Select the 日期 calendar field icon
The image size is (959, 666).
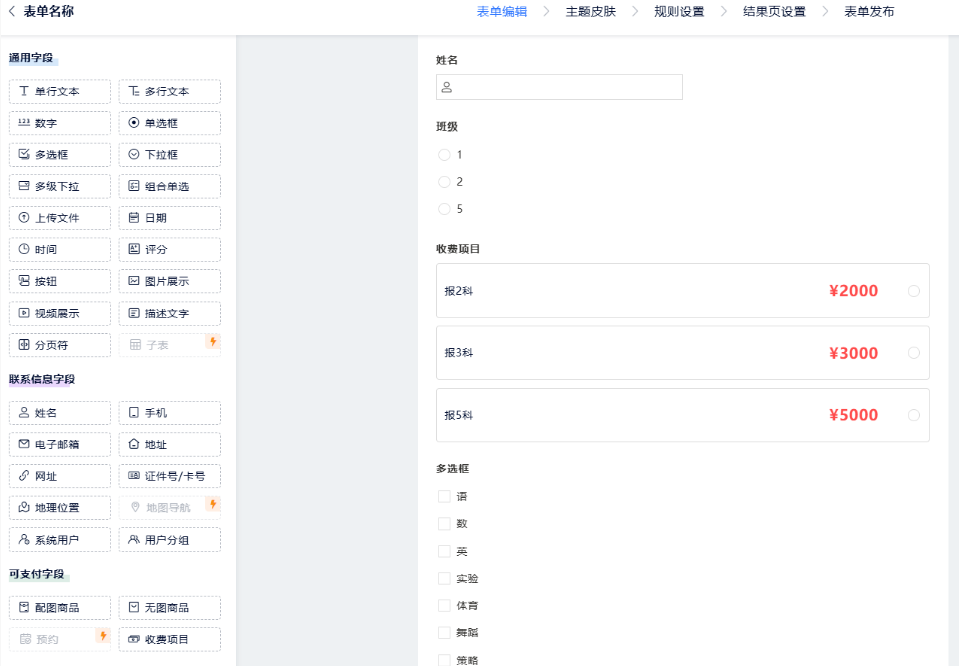coord(134,218)
